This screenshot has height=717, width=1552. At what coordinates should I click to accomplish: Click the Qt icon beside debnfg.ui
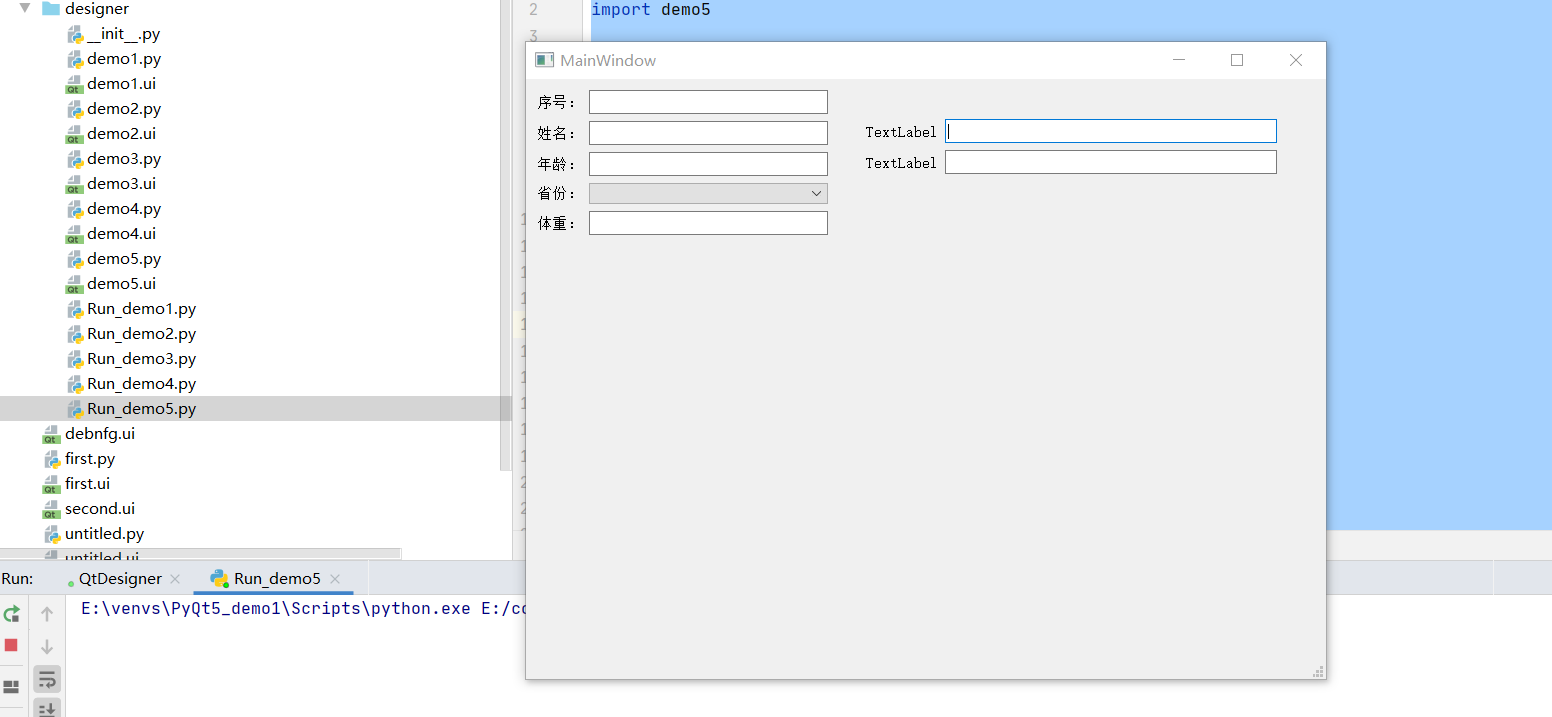click(52, 434)
